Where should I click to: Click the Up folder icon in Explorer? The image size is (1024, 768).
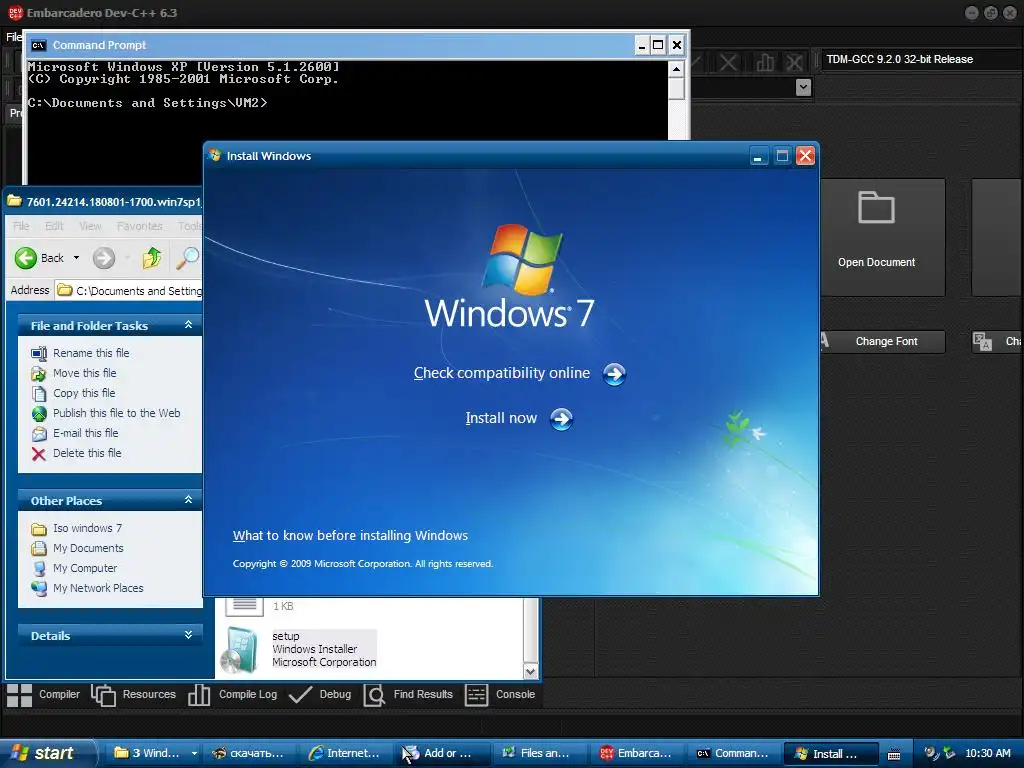coord(152,258)
